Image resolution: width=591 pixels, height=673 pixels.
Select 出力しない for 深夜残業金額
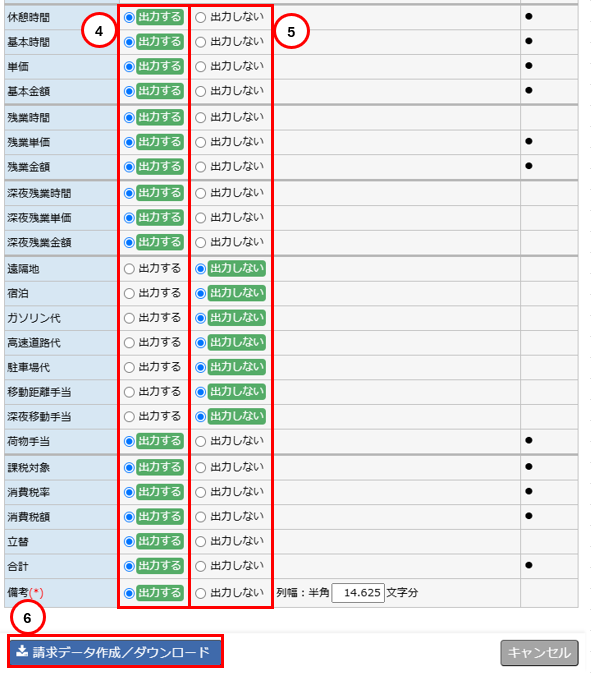coord(200,243)
